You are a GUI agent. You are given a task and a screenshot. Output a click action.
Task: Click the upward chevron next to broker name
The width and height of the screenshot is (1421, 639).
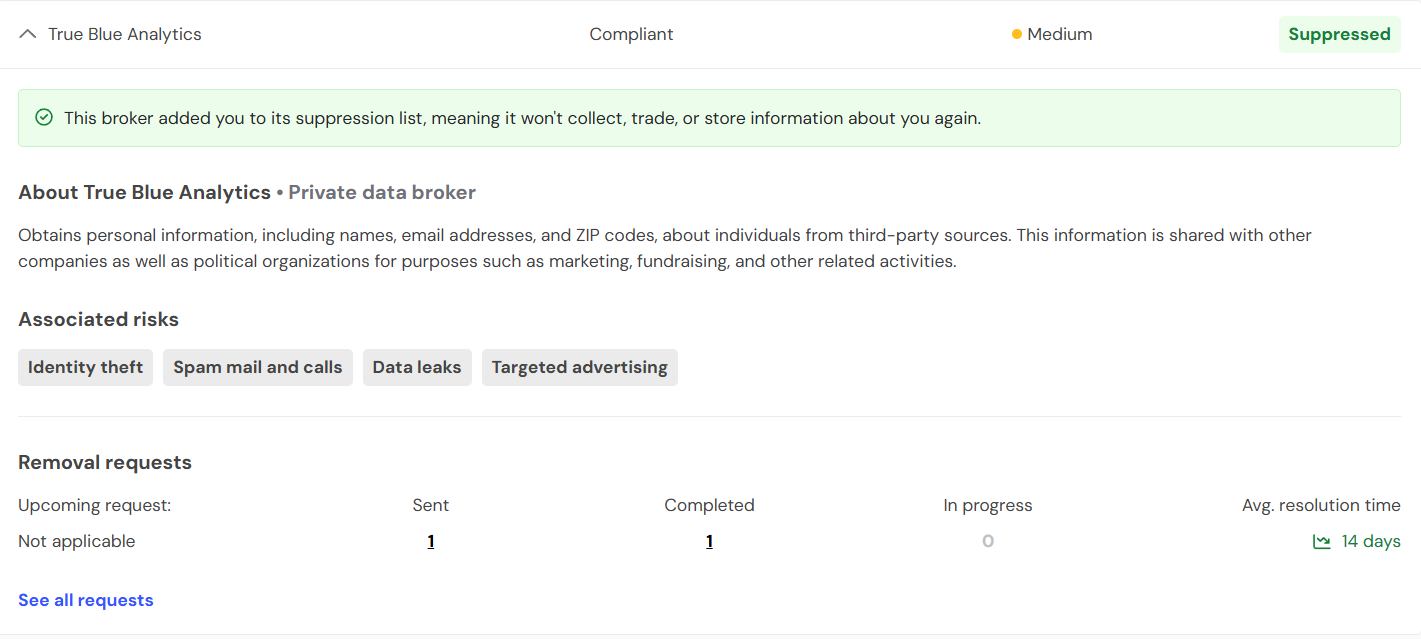click(x=27, y=33)
